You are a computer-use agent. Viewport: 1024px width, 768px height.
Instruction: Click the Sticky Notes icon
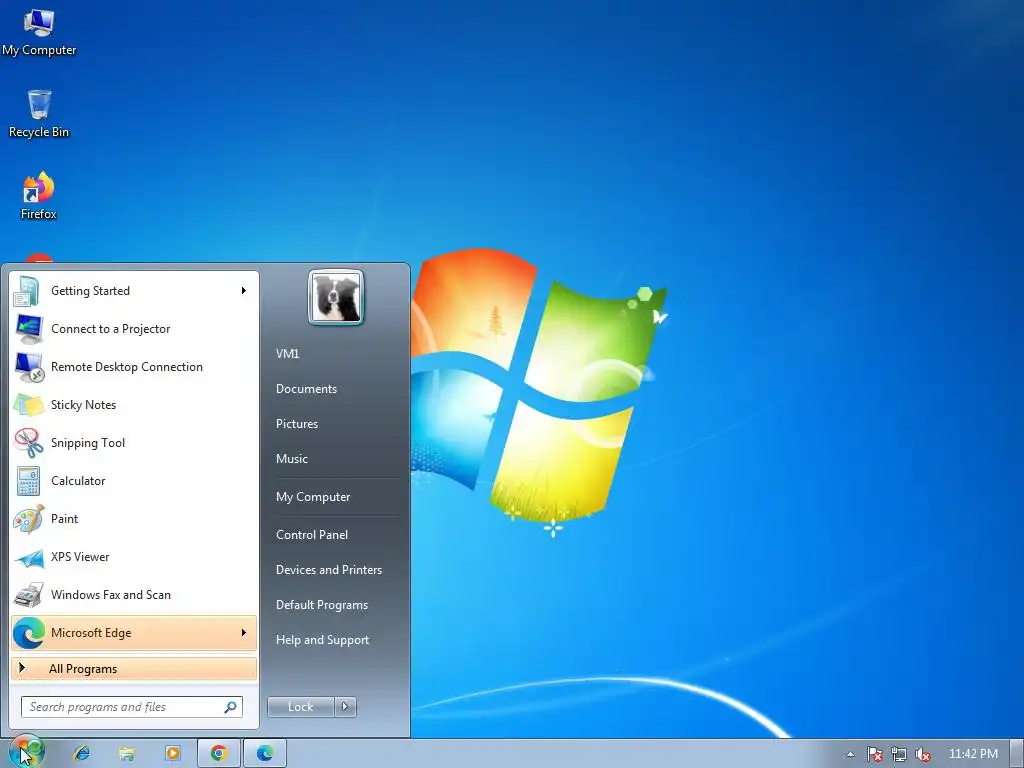(x=29, y=405)
